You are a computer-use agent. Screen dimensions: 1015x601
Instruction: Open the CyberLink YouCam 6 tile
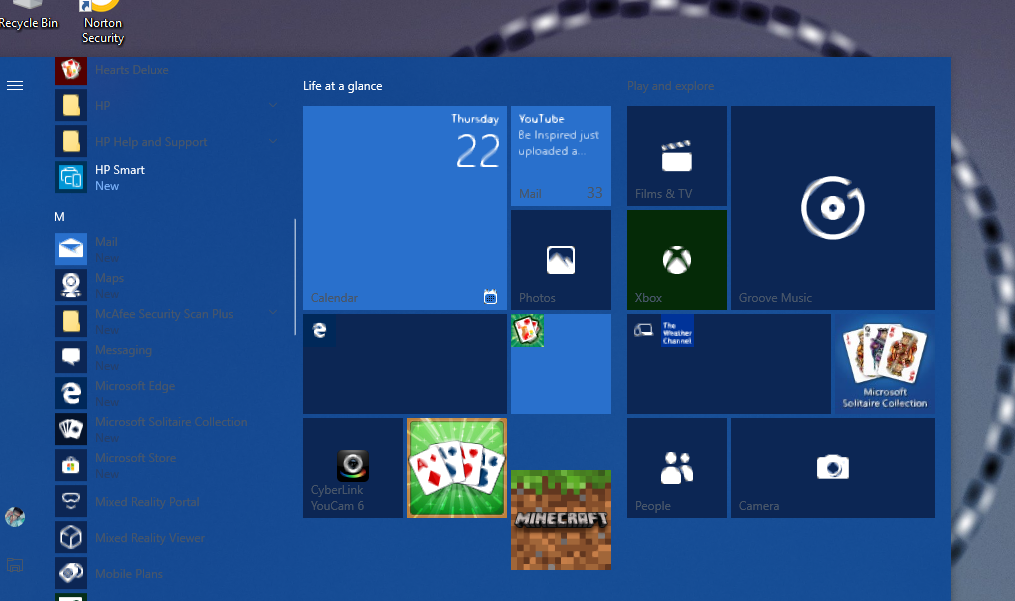pos(353,468)
